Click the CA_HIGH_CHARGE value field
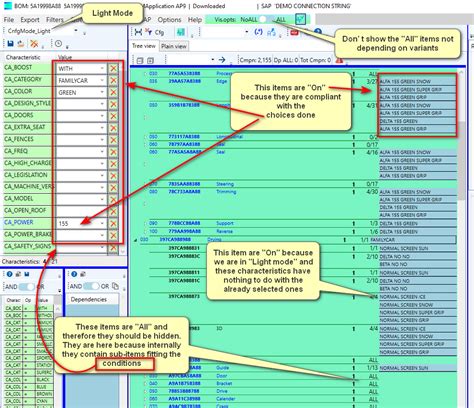Viewport: 474px width, 408px height. 81,164
